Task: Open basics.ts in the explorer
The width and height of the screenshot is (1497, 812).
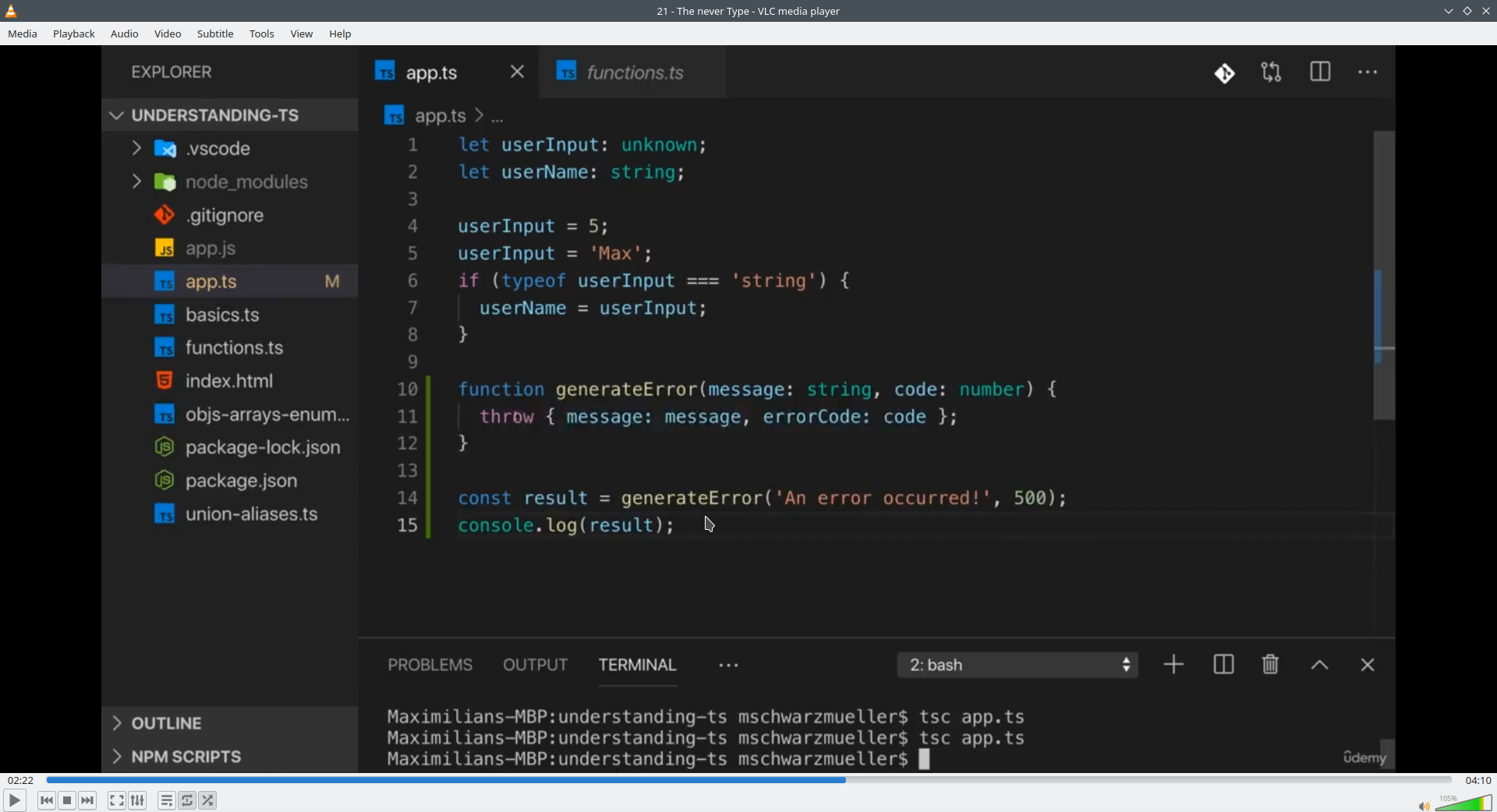Action: [230, 315]
